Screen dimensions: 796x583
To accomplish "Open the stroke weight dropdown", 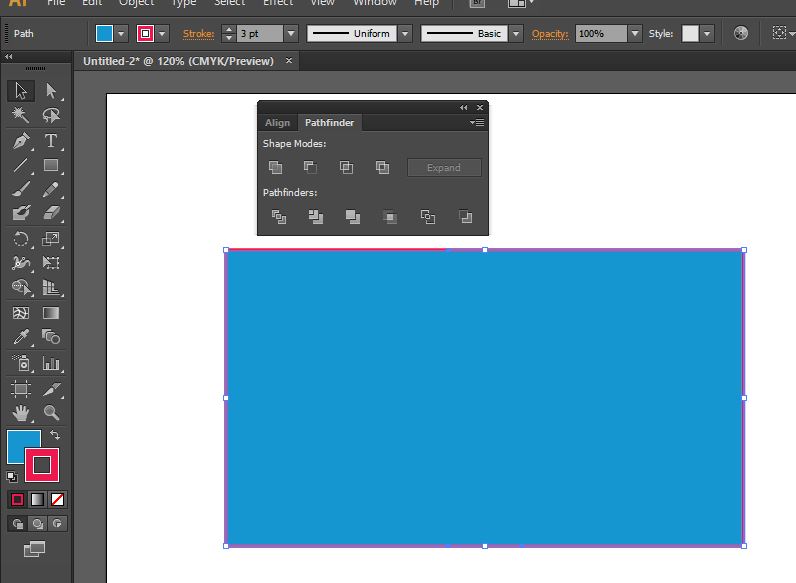I will tap(291, 33).
